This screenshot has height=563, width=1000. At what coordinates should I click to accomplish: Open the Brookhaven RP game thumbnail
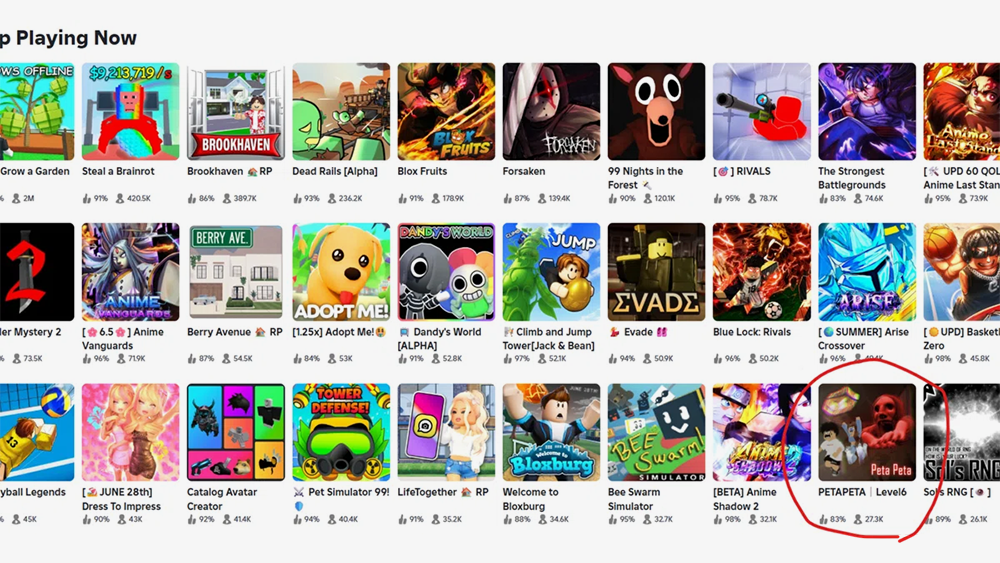(235, 112)
